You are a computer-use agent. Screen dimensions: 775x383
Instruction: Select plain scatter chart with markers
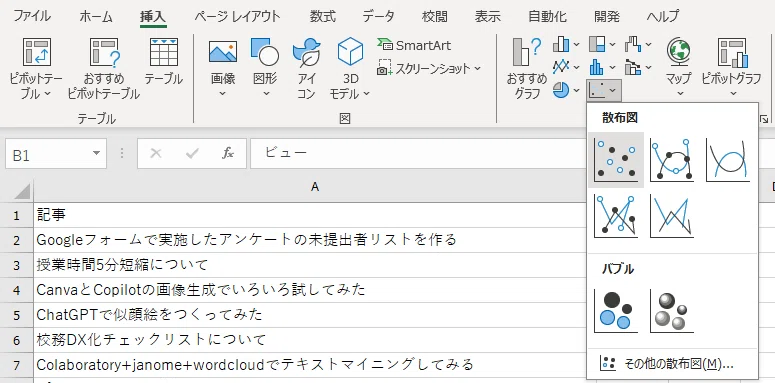[616, 160]
